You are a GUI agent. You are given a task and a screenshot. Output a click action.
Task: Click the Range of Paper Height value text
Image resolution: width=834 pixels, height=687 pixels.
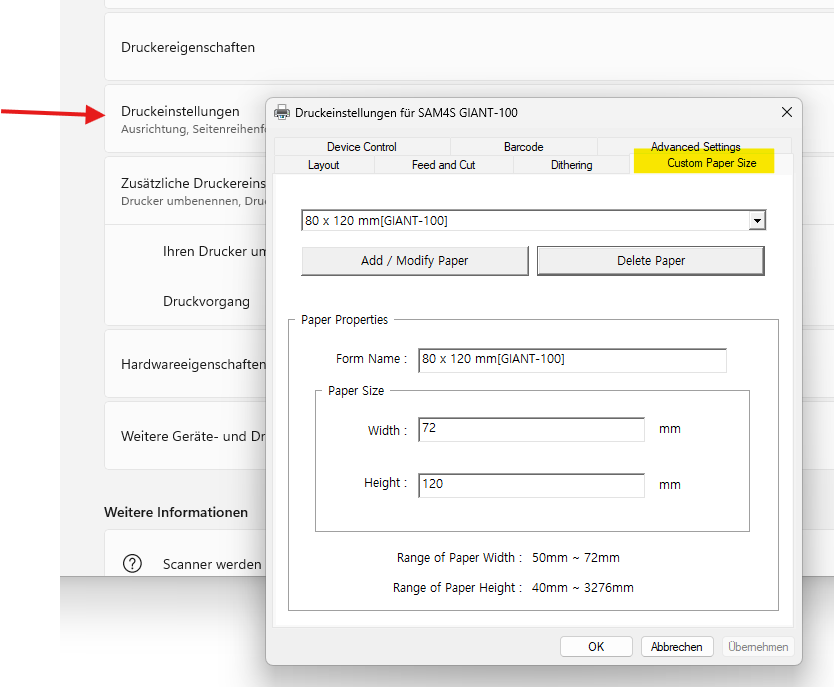coord(582,588)
